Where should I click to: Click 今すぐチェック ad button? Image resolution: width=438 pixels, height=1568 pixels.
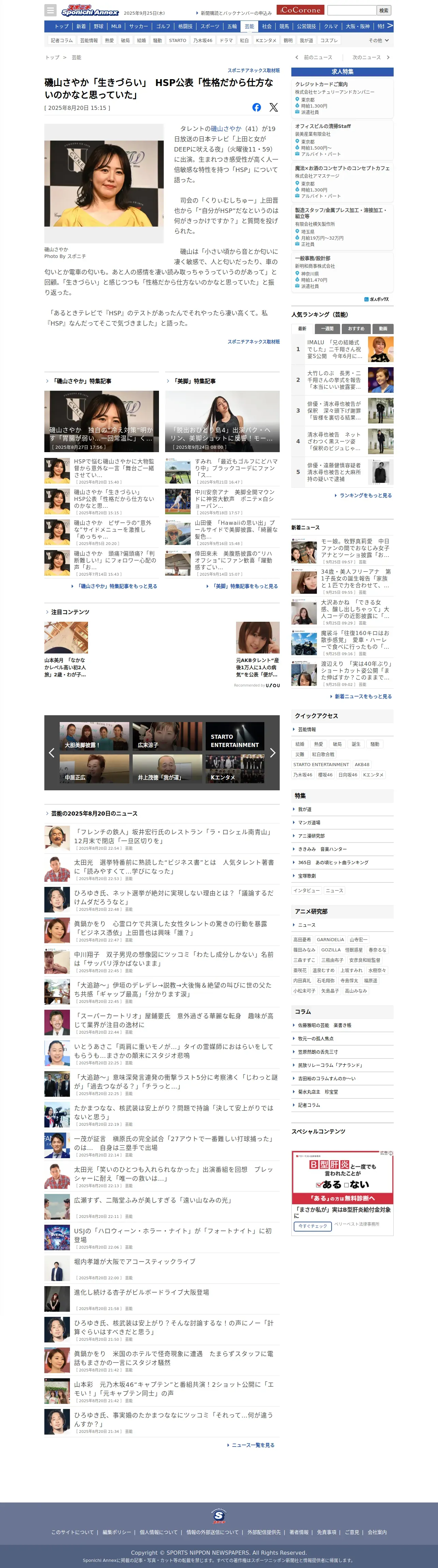pos(313,1226)
